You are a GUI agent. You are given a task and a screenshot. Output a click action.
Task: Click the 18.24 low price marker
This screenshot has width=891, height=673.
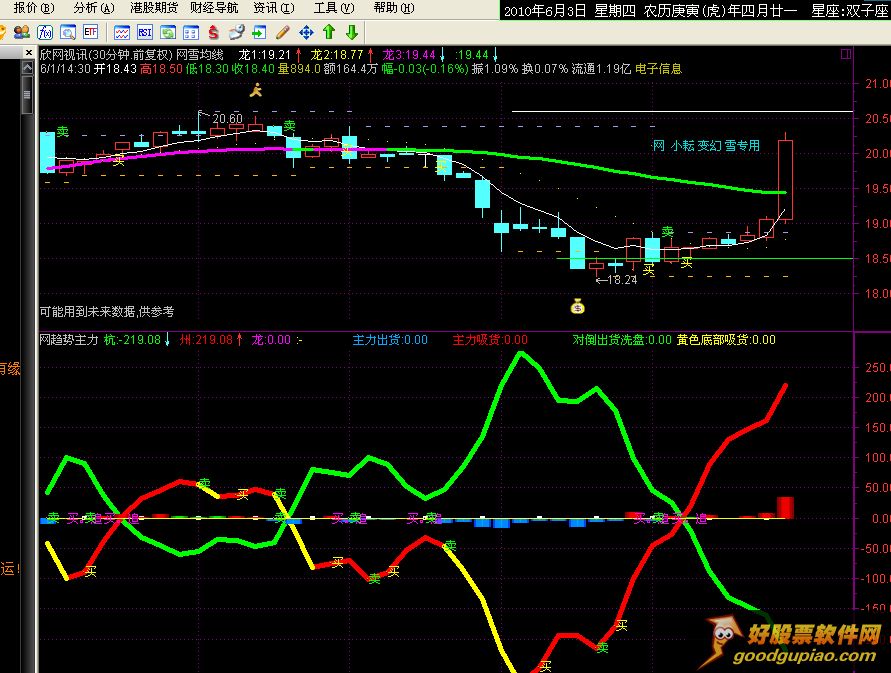pyautogui.click(x=622, y=280)
